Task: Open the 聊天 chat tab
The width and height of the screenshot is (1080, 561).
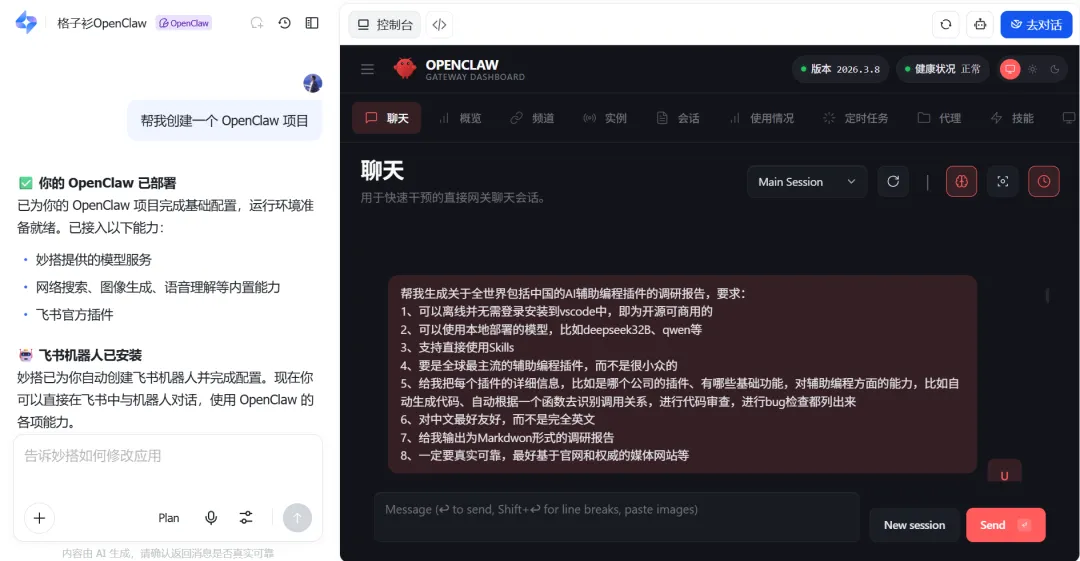Action: click(x=386, y=118)
